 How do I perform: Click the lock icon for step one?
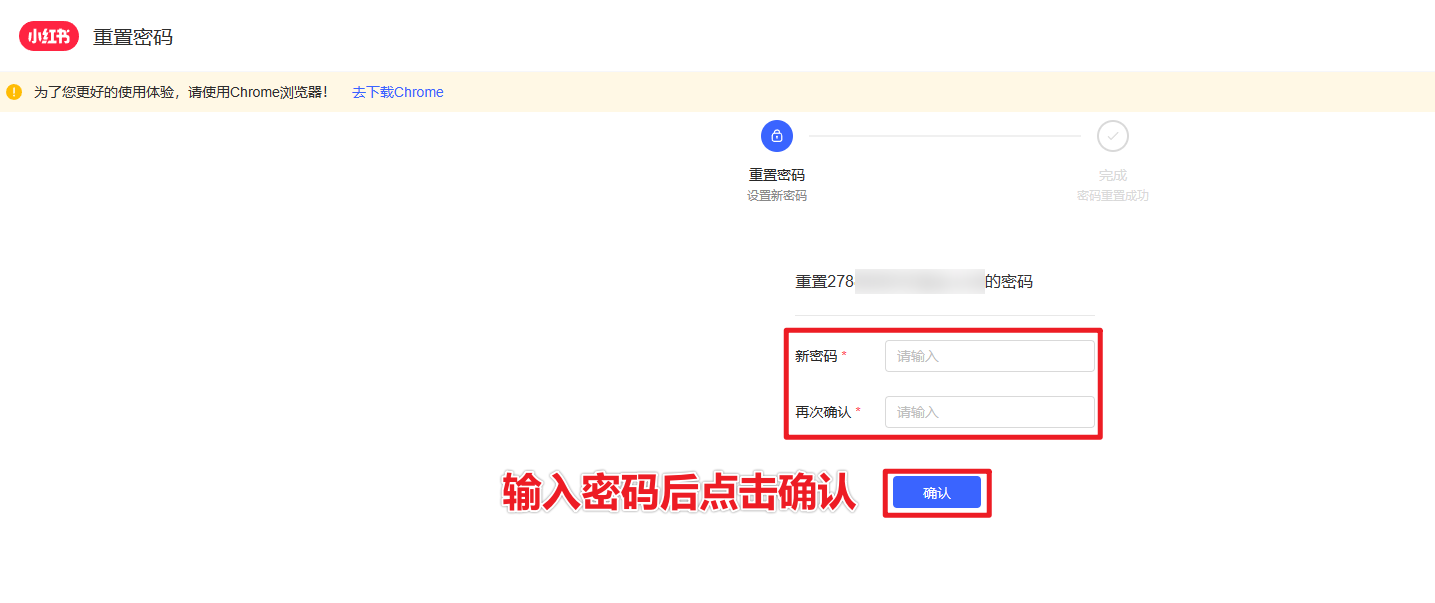[777, 136]
